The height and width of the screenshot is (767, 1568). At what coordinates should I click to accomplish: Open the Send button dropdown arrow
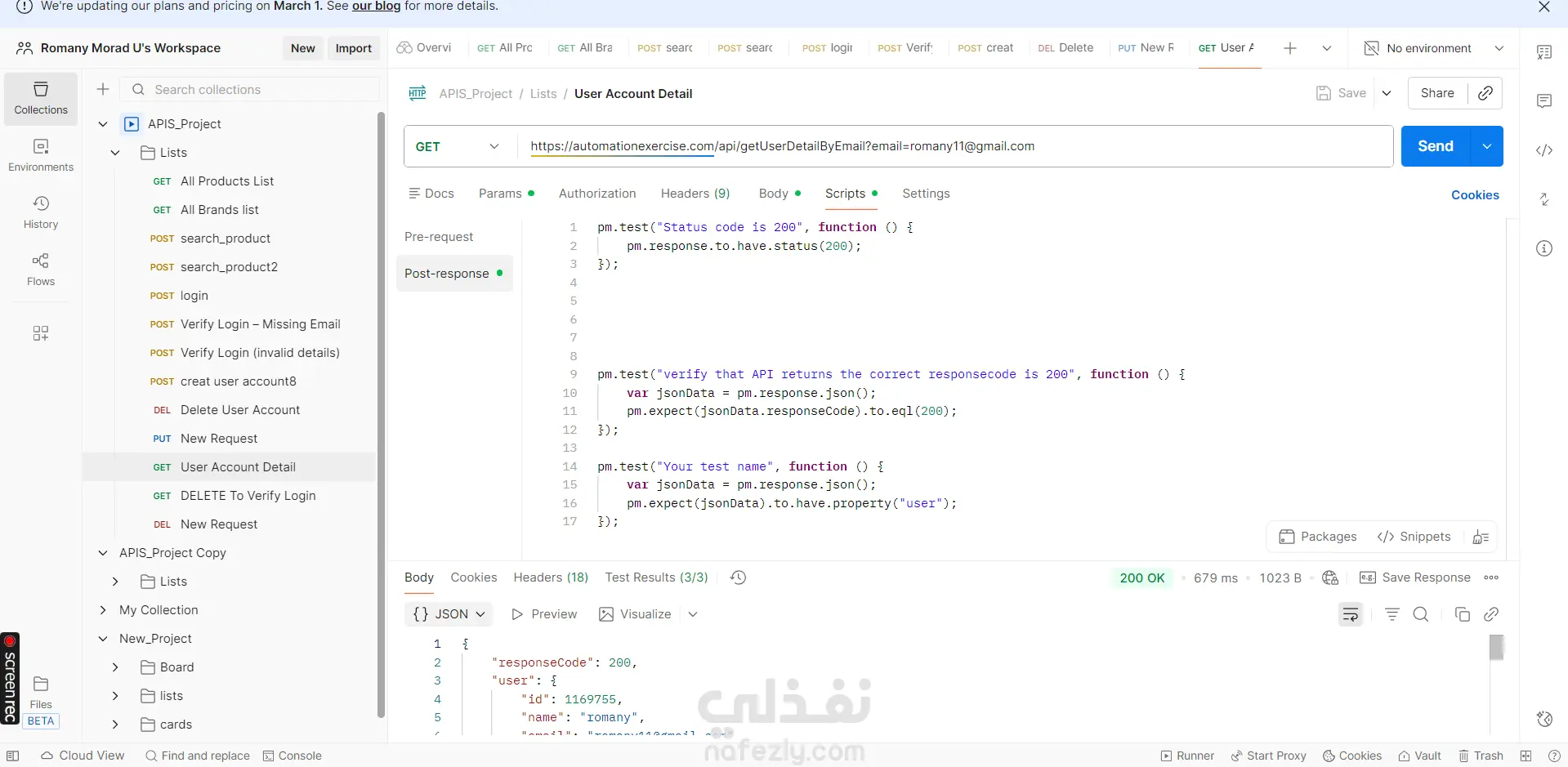tap(1487, 146)
